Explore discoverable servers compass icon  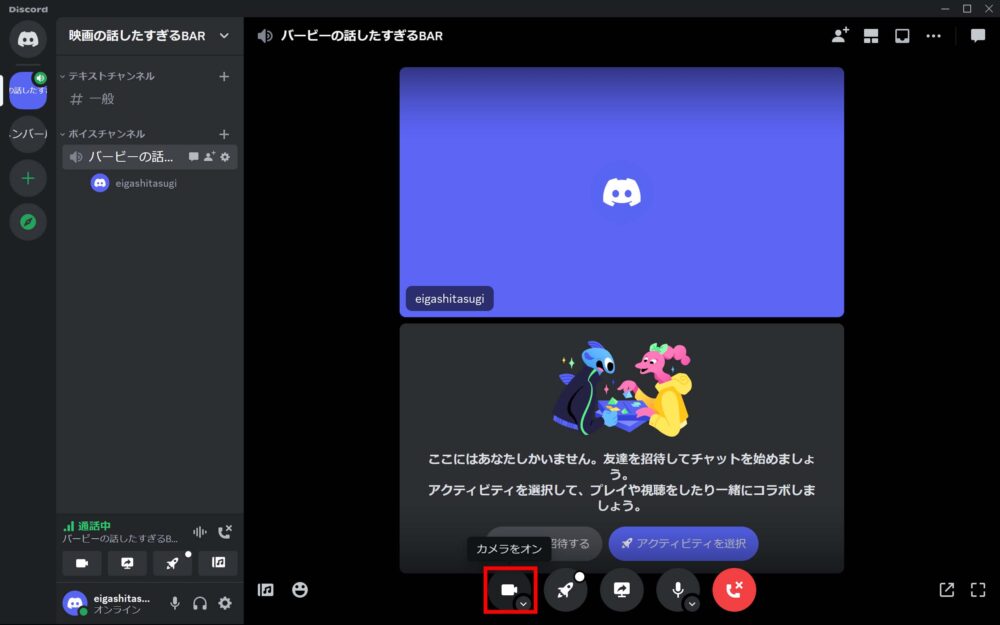pyautogui.click(x=28, y=222)
